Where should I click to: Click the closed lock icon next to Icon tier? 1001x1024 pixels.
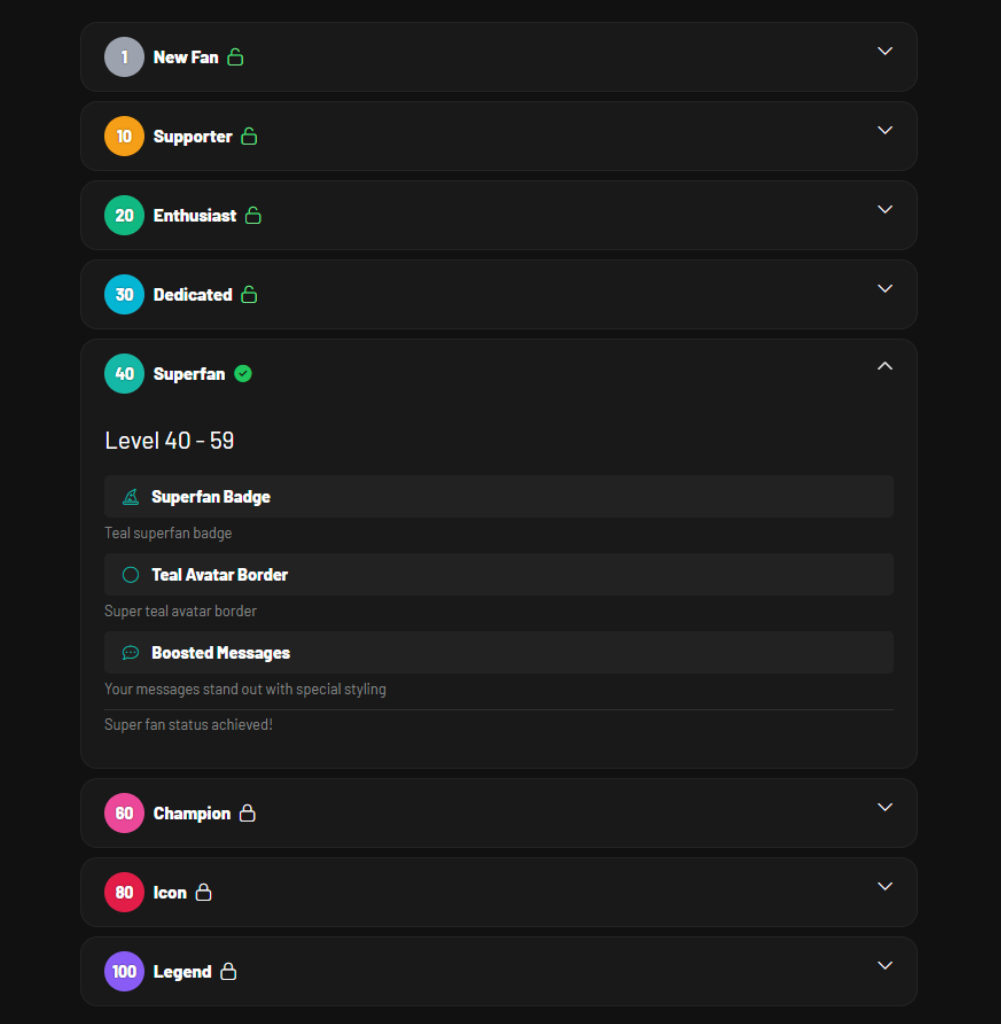click(203, 892)
